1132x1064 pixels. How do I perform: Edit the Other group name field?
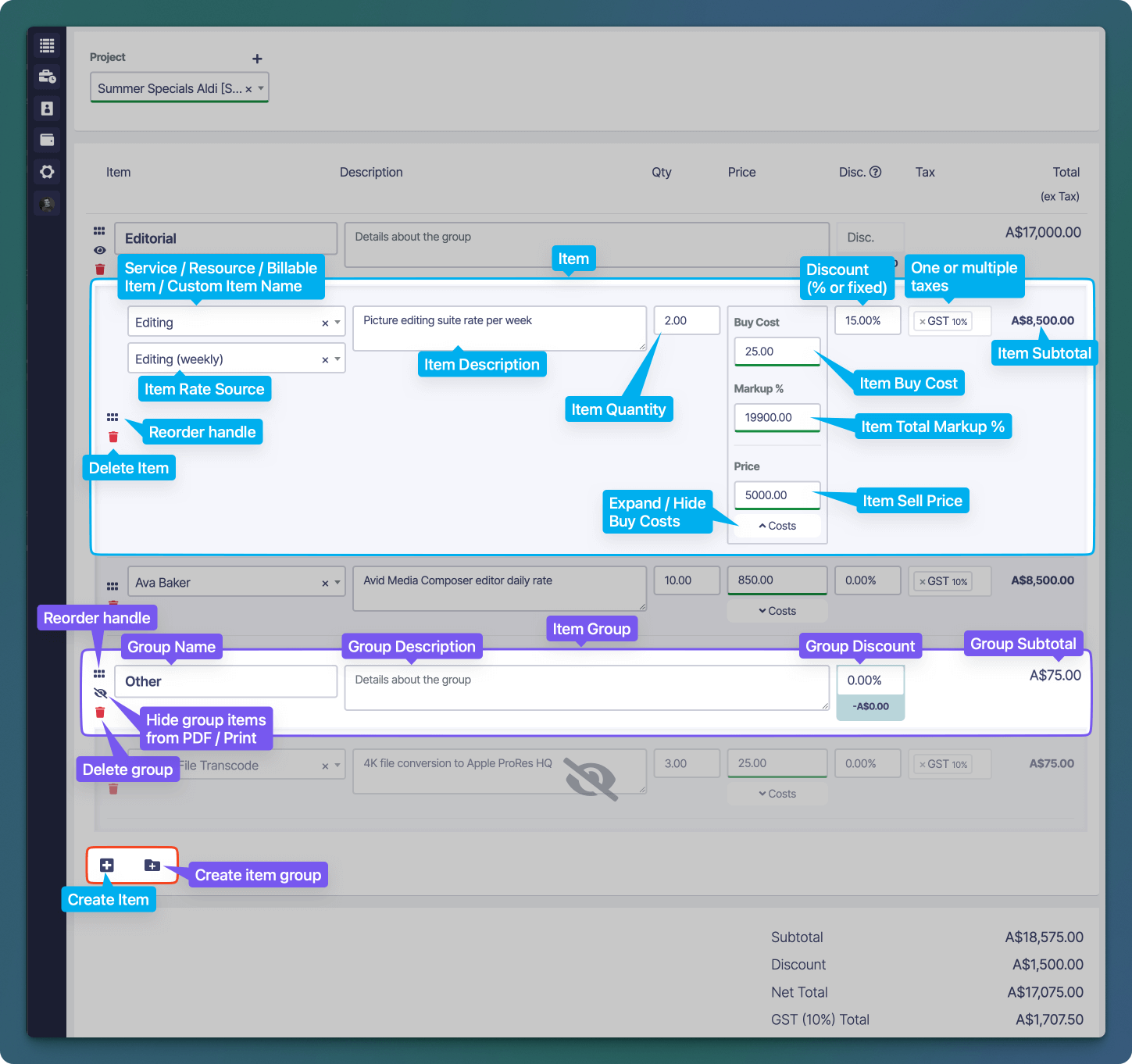click(226, 681)
